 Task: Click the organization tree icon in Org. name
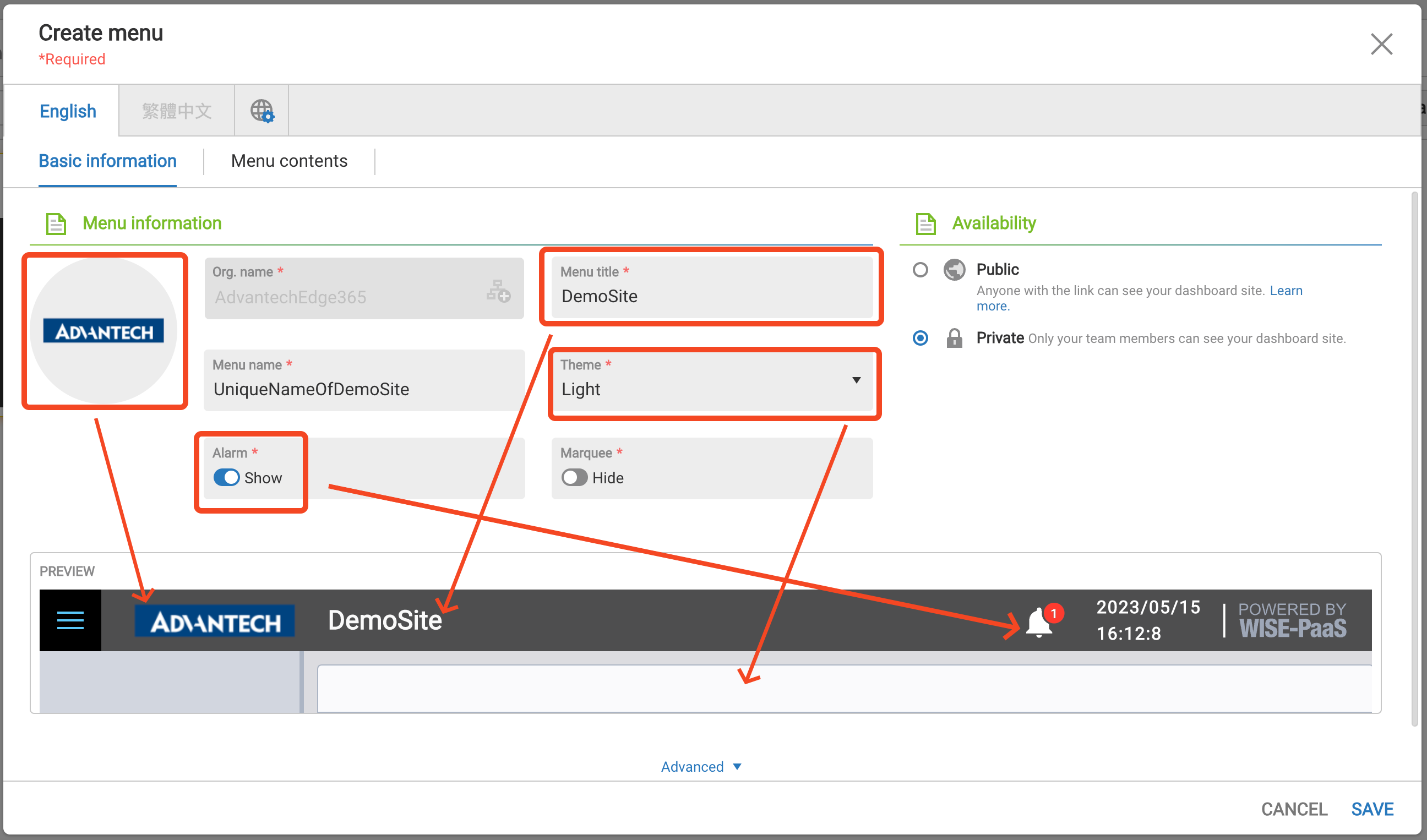[498, 291]
